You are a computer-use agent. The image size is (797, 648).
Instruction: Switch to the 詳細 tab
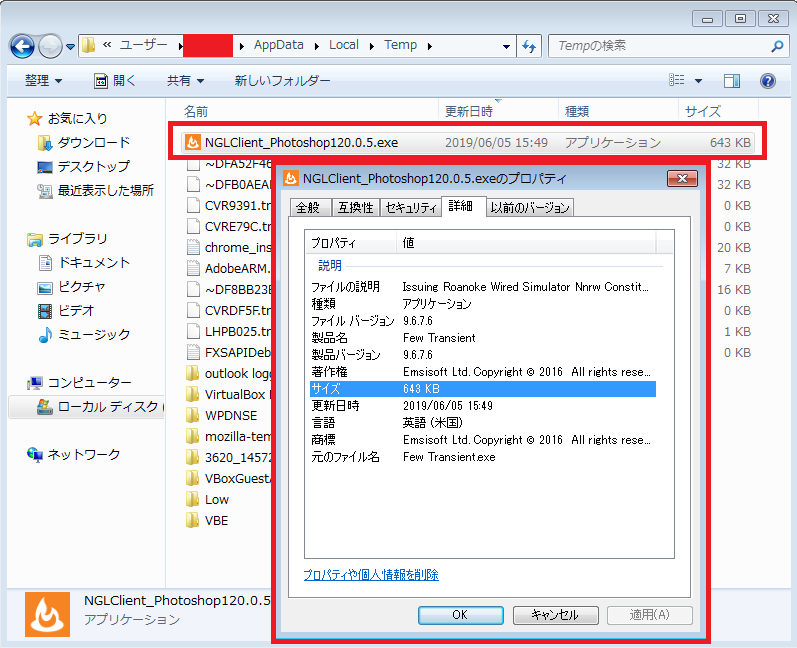(x=463, y=206)
